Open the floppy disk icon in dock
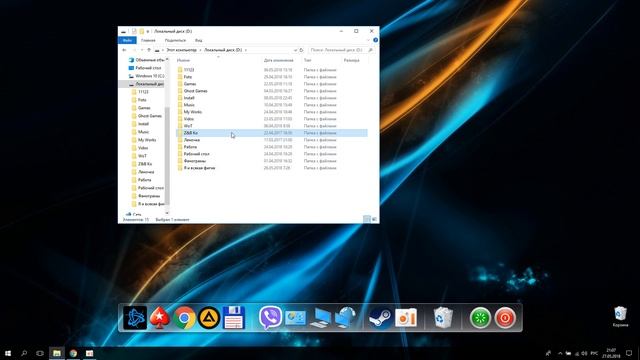 point(234,318)
